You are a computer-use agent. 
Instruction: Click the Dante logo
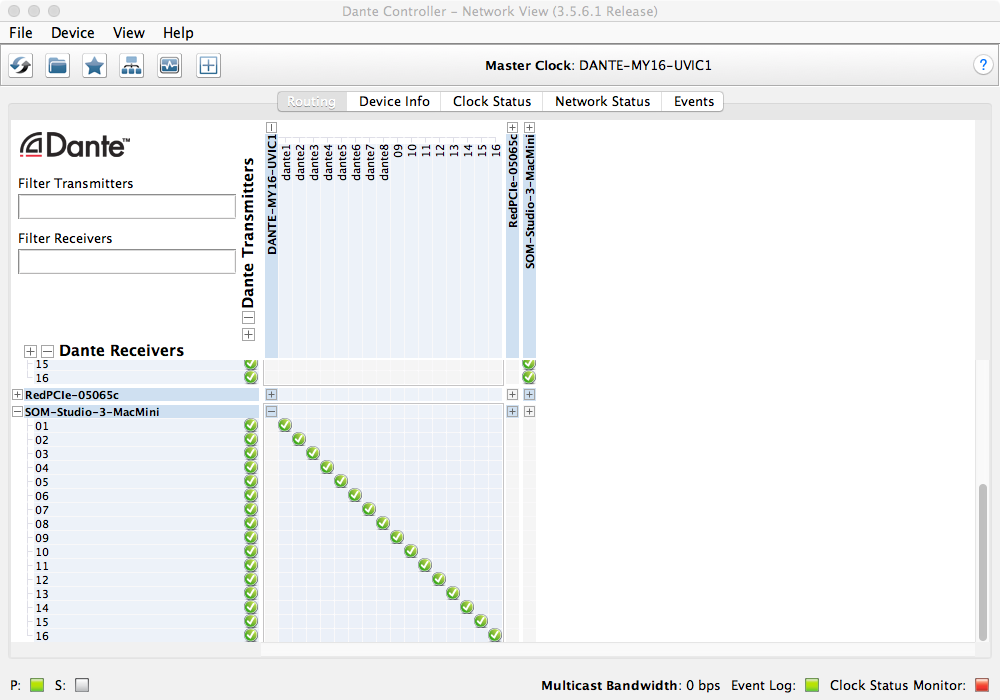tap(75, 145)
